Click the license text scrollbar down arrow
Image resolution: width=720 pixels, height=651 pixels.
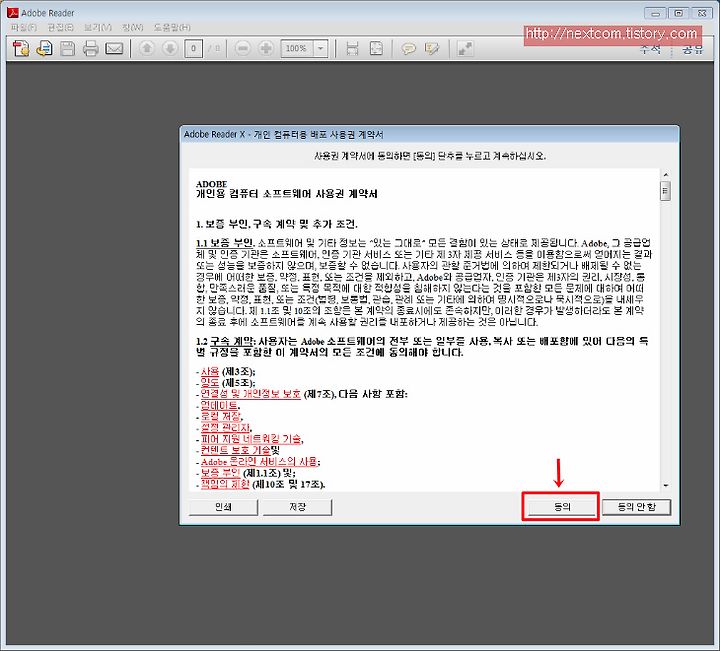[665, 485]
